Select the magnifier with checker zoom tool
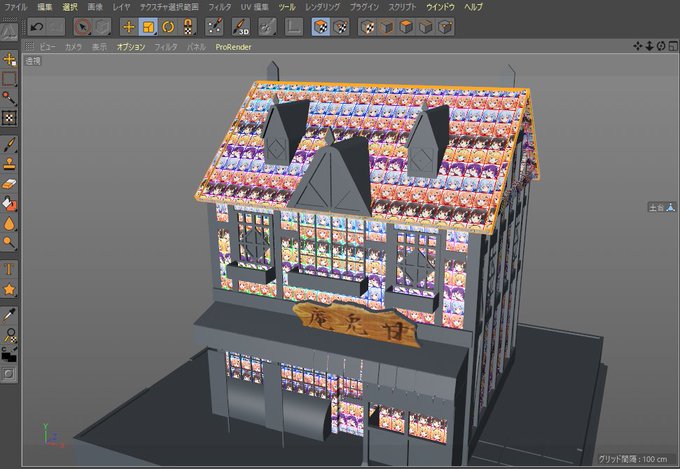Screen dimensions: 680x469 tap(9, 335)
